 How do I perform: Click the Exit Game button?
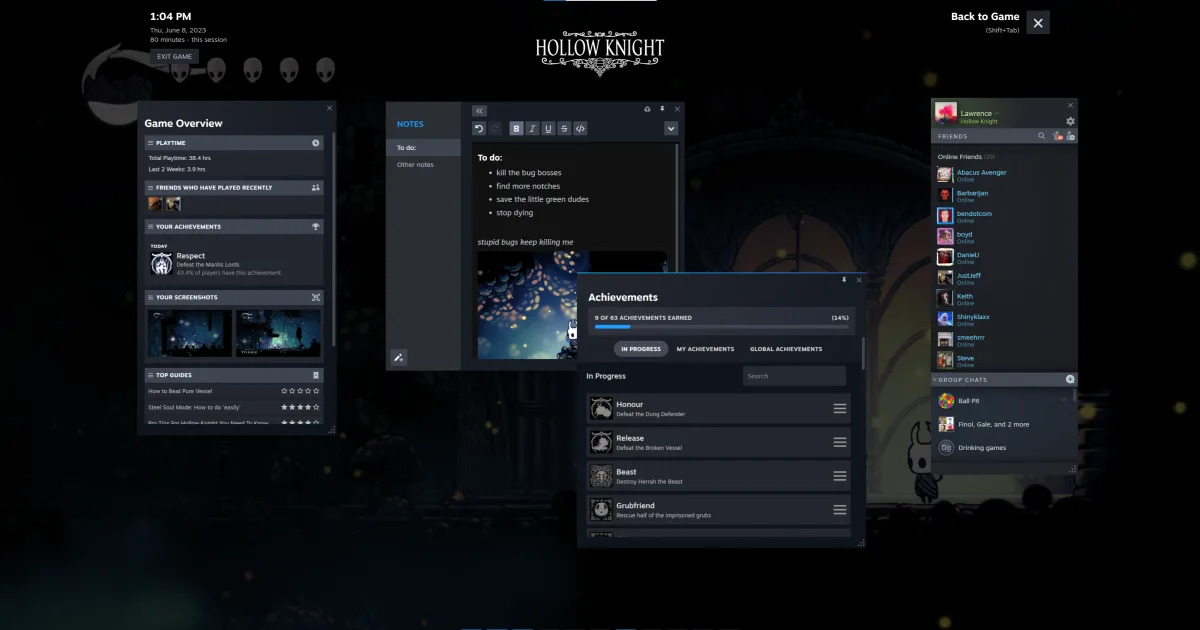pyautogui.click(x=174, y=56)
